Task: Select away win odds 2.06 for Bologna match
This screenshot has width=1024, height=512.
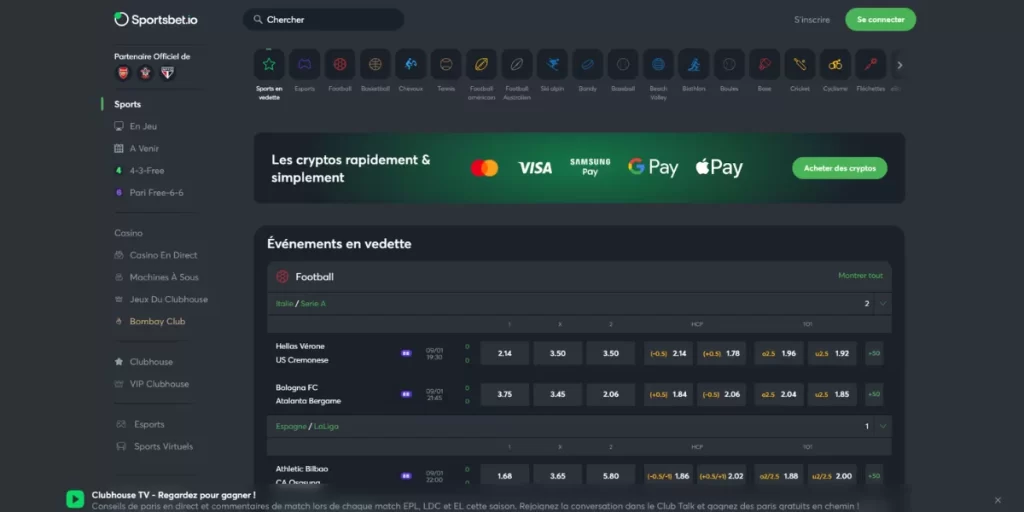Action: [611, 394]
